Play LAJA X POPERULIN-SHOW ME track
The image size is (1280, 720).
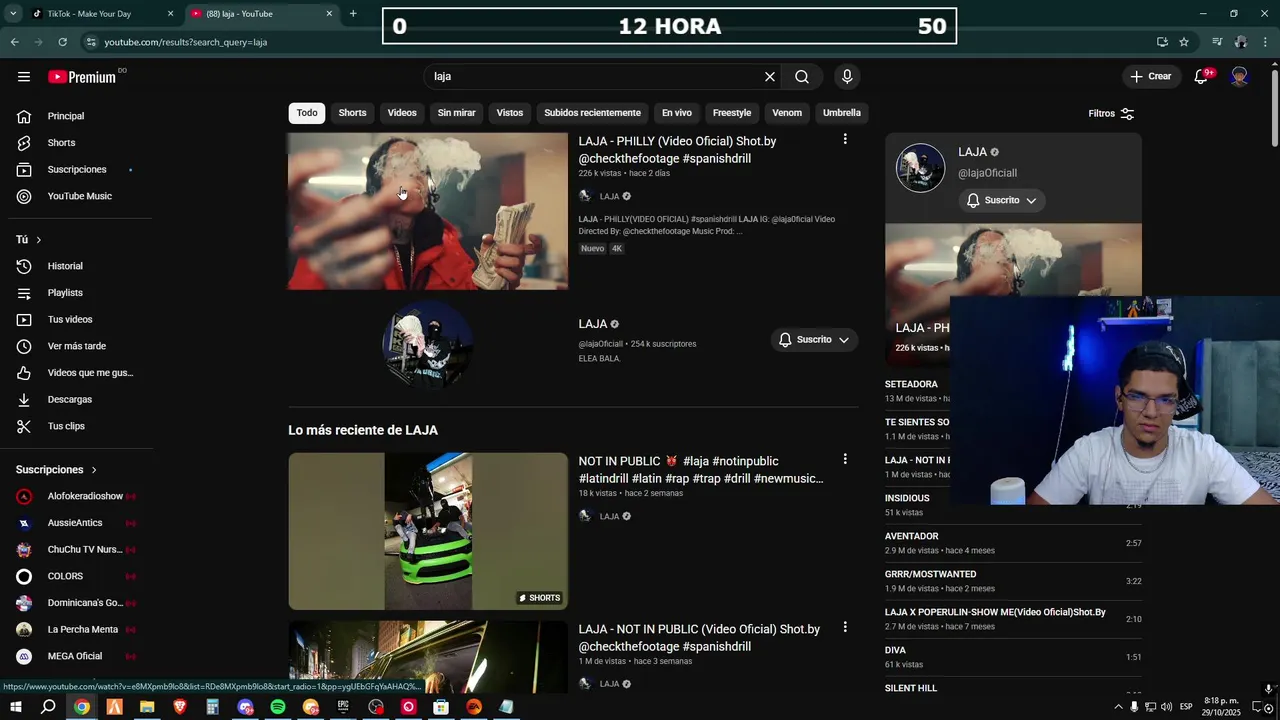(x=1013, y=619)
